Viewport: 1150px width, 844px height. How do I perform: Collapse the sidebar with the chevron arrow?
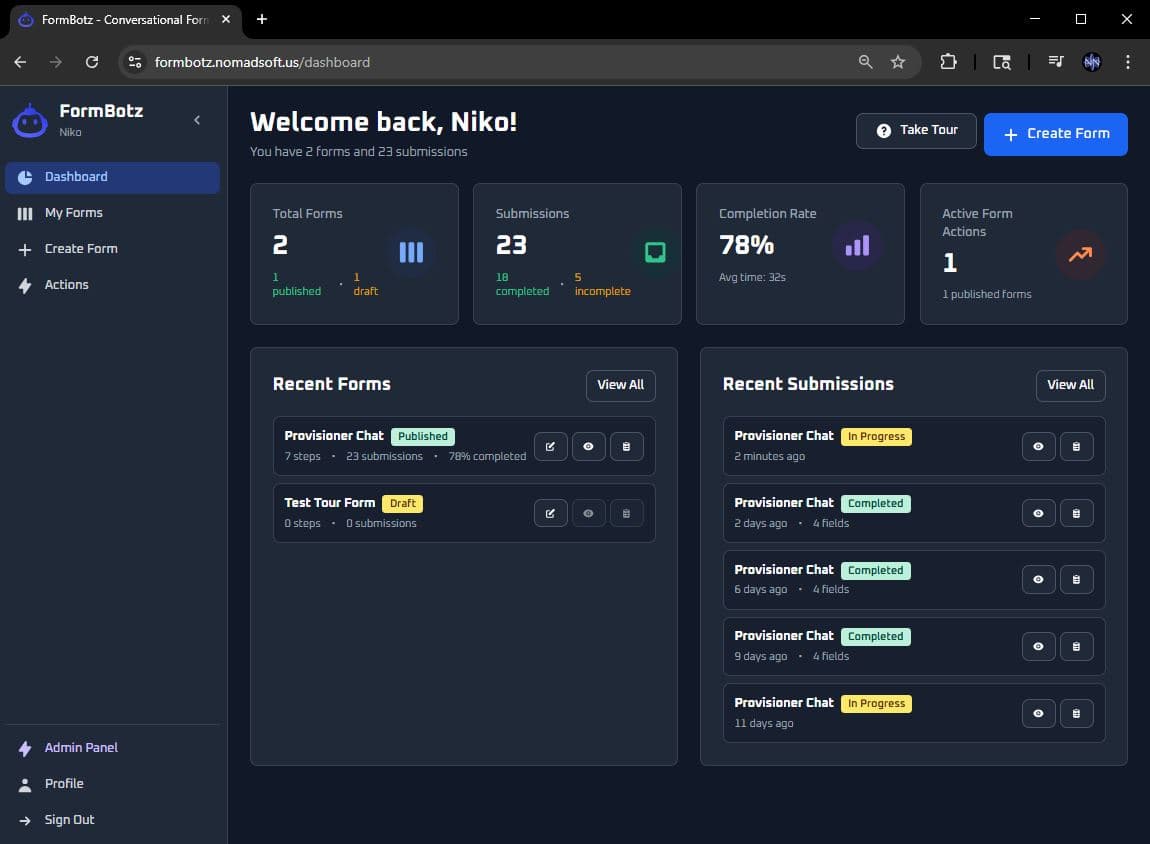pos(197,120)
